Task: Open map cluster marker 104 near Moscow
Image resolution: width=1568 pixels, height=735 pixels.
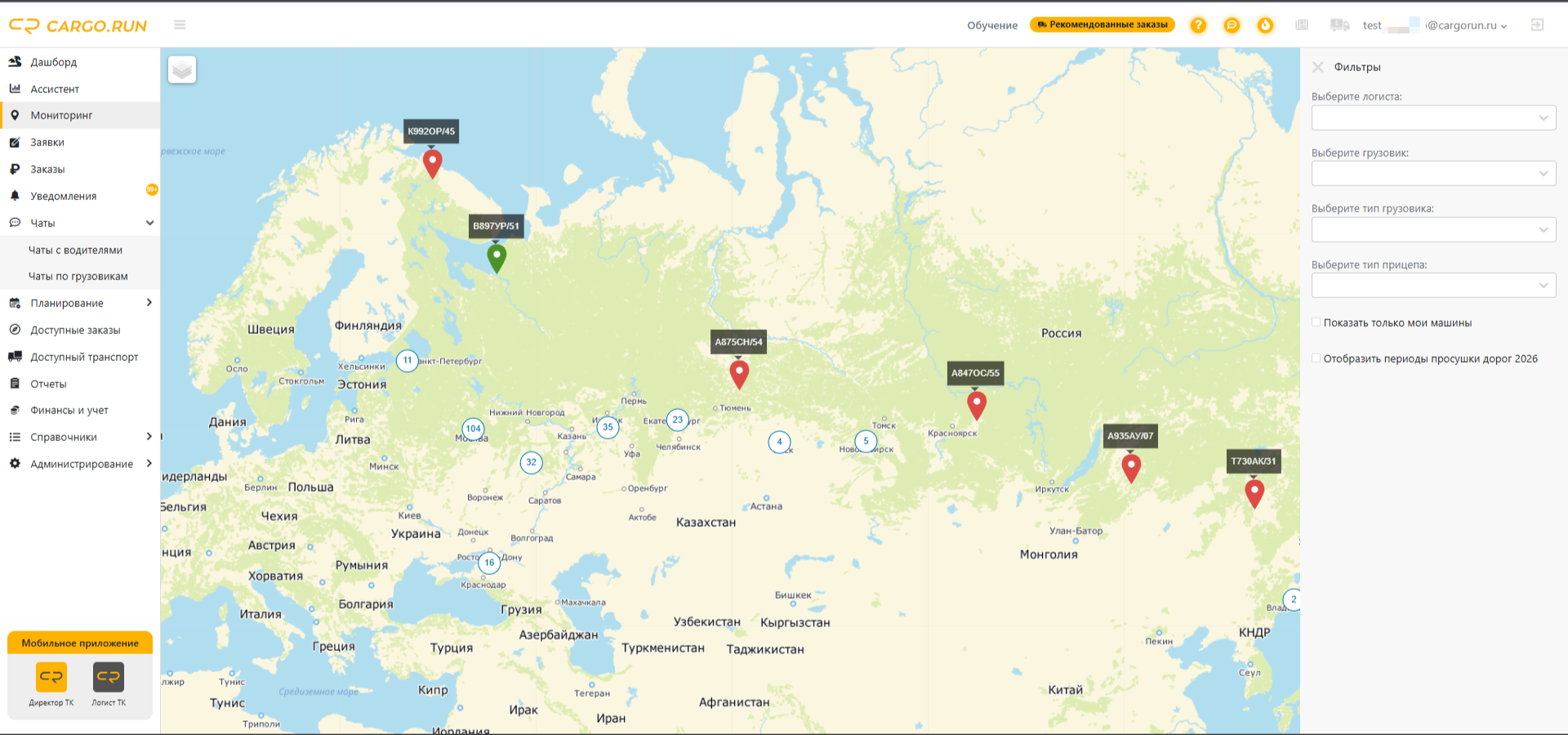Action: (x=473, y=429)
